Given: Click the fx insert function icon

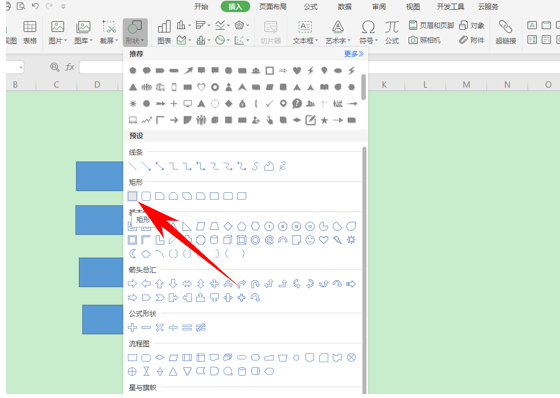Looking at the screenshot, I should tap(70, 67).
